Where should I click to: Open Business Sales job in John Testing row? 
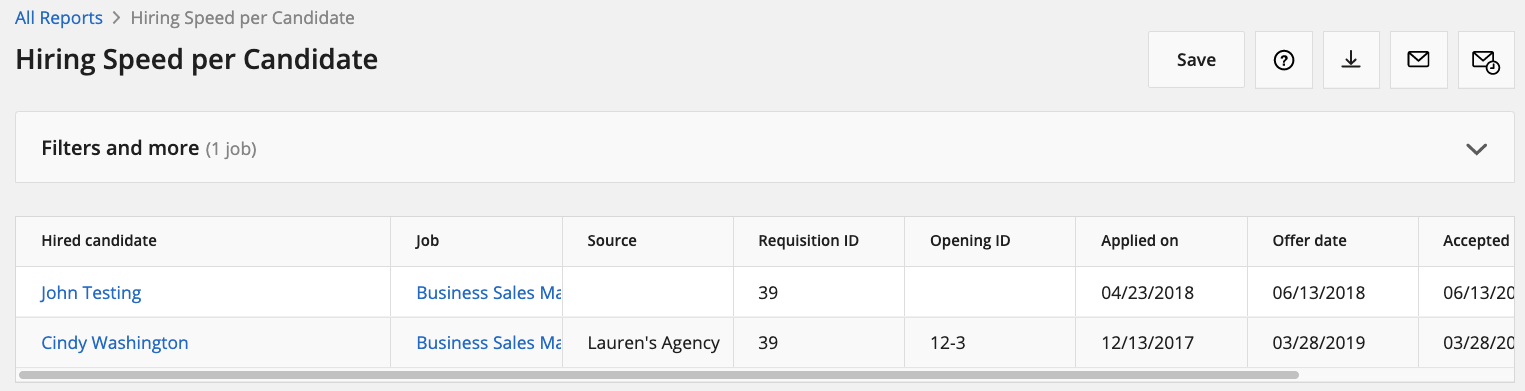(489, 293)
